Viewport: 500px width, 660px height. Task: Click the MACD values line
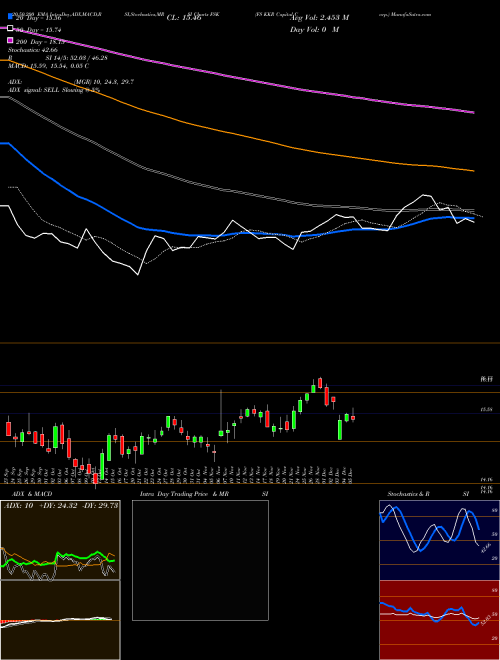[x=48, y=66]
